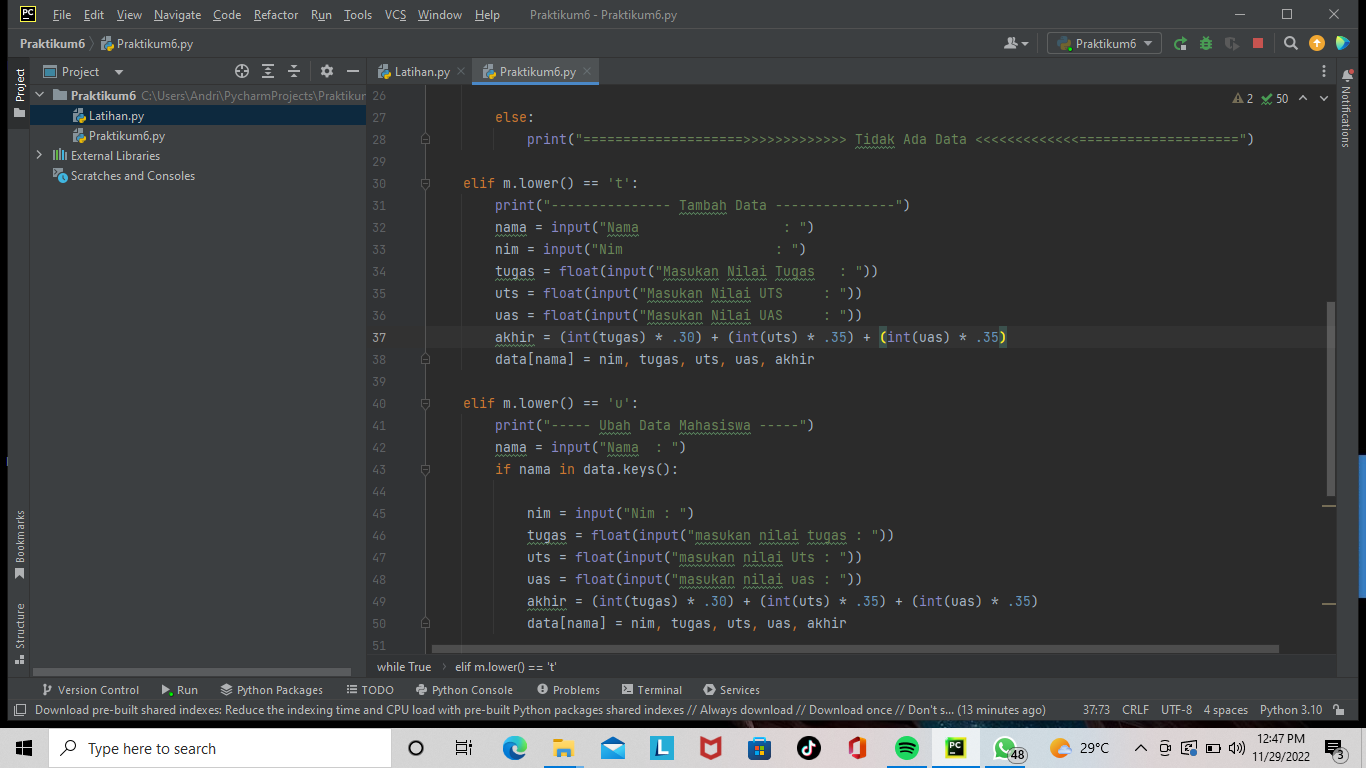Open Spotify from the taskbar
Image resolution: width=1366 pixels, height=768 pixels.
click(906, 747)
